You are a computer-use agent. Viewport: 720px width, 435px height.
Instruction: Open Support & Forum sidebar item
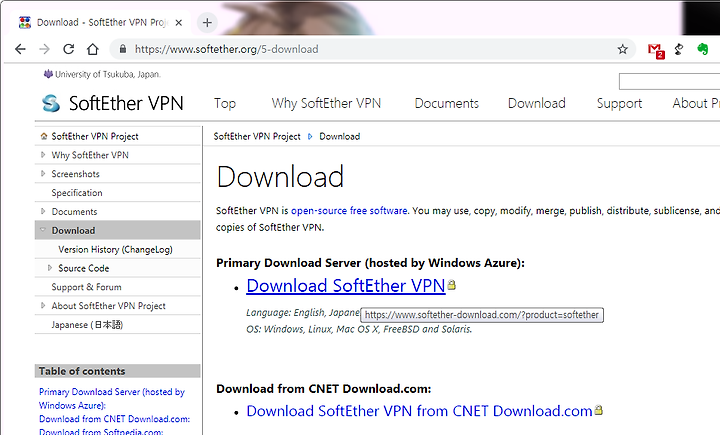[86, 287]
